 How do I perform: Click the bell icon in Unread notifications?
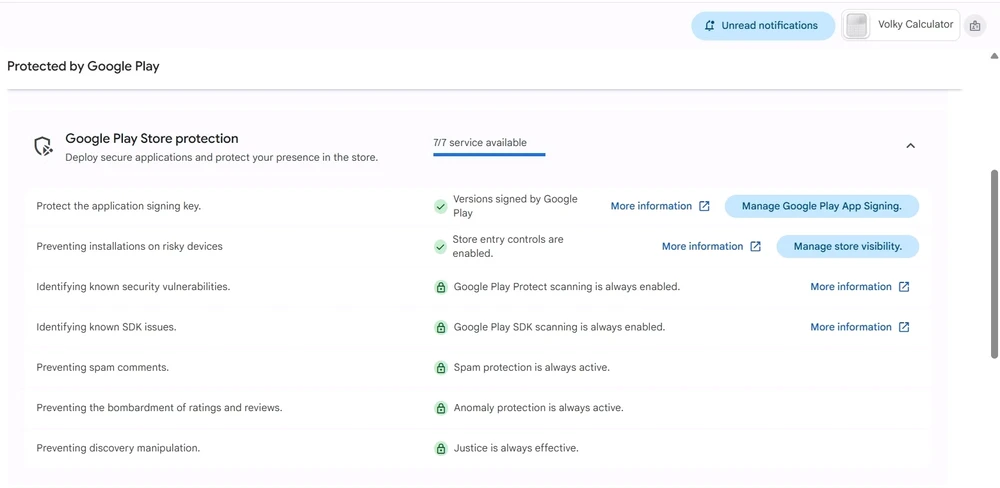(709, 26)
